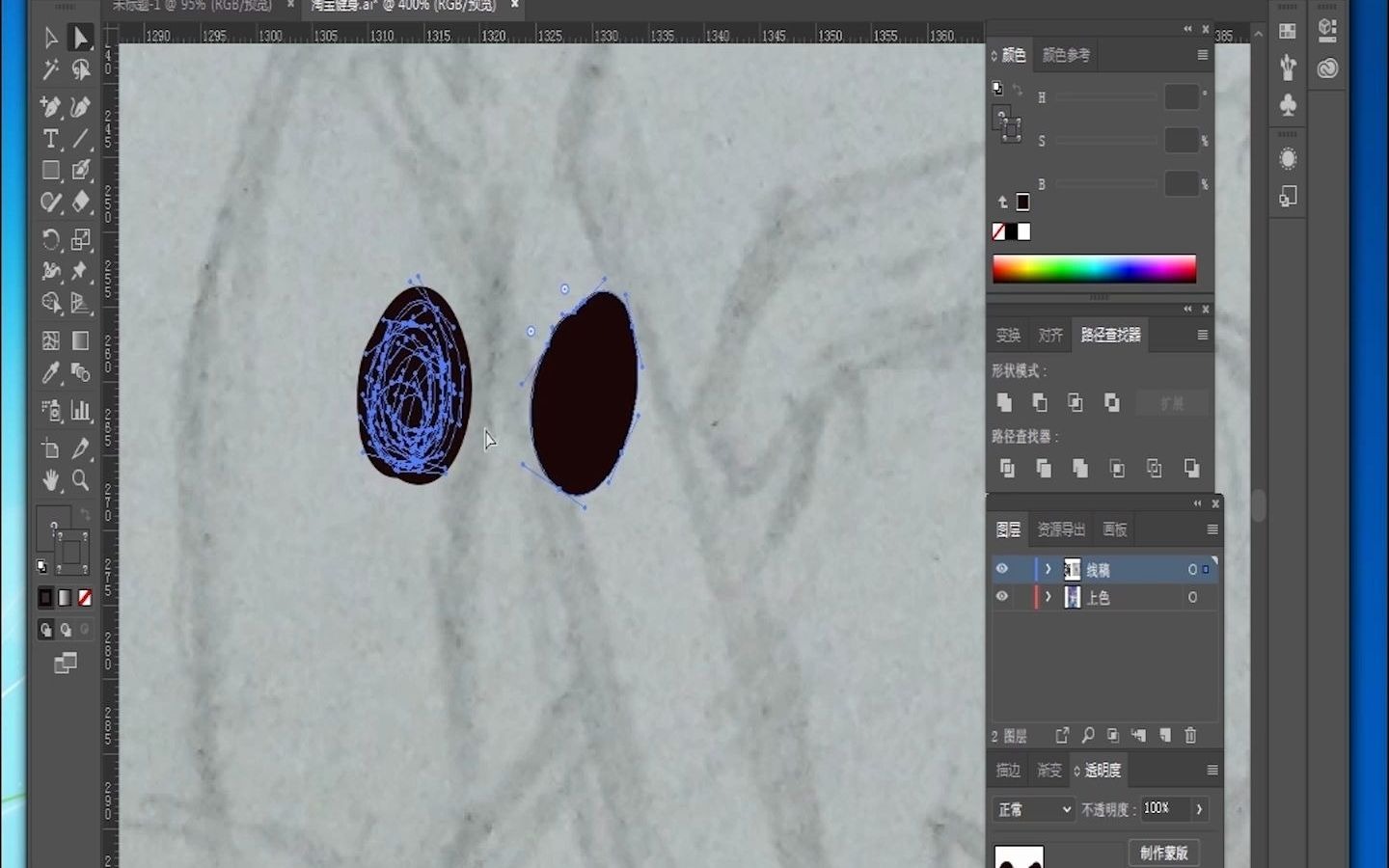Open the Pathfinder panel options menu
1389x868 pixels.
tap(1203, 335)
